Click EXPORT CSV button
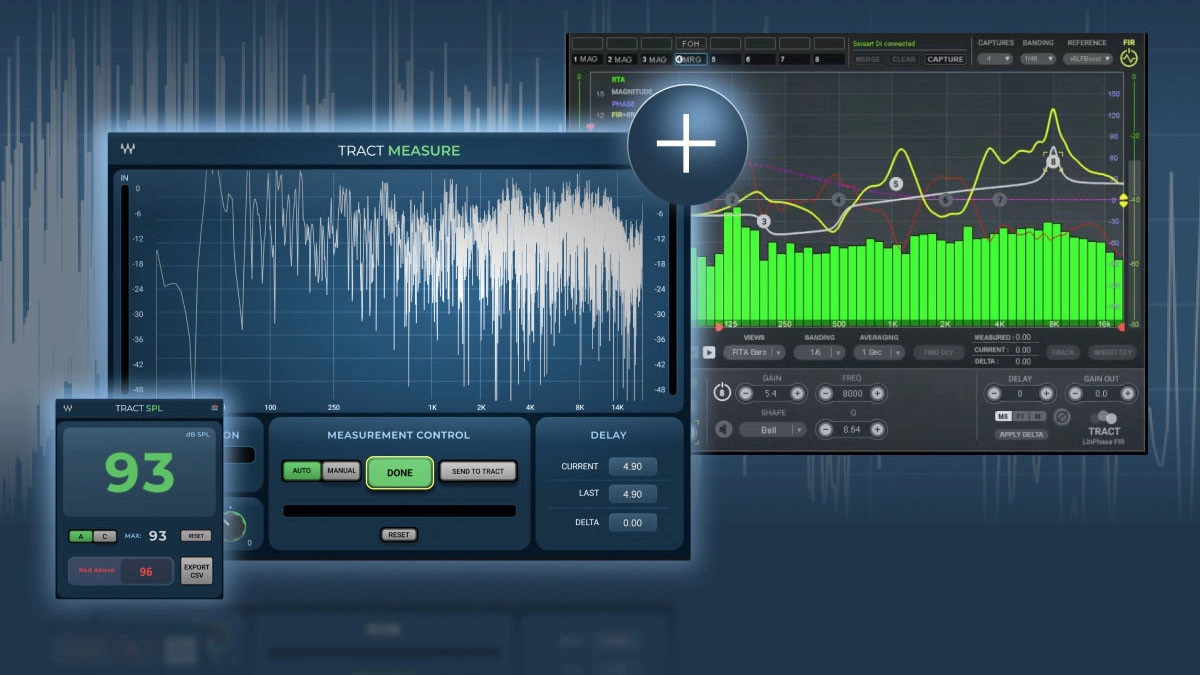The image size is (1200, 675). 196,571
